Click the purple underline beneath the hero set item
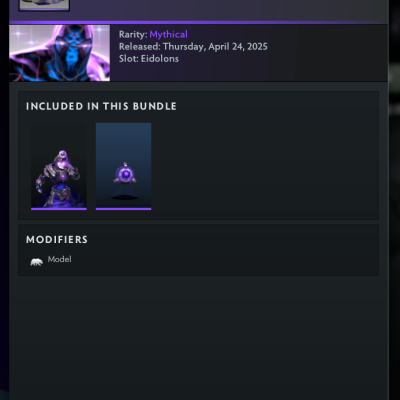 pos(59,209)
